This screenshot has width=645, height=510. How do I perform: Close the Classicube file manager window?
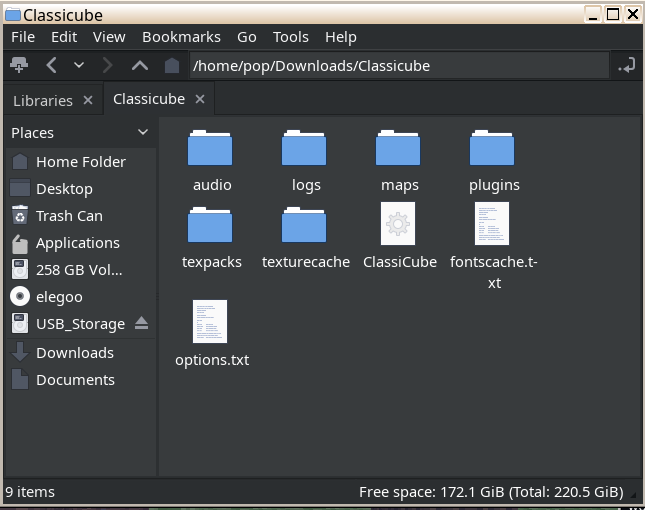[x=633, y=14]
